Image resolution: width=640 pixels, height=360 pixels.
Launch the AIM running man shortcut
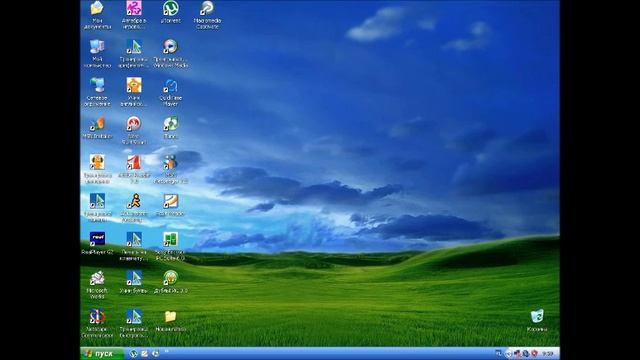click(x=133, y=201)
